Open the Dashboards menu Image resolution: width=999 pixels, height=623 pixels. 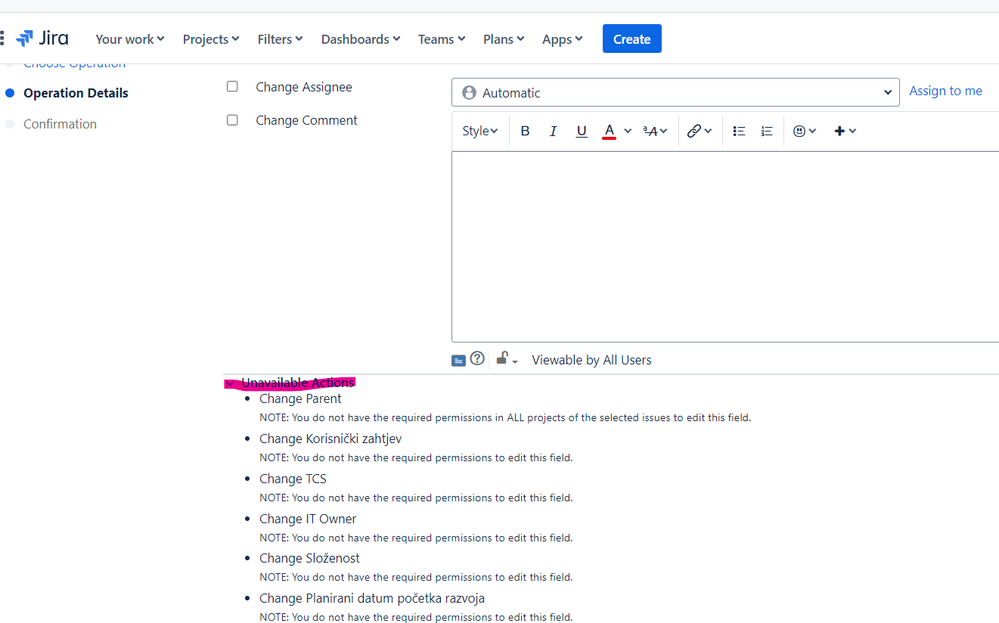pyautogui.click(x=361, y=39)
